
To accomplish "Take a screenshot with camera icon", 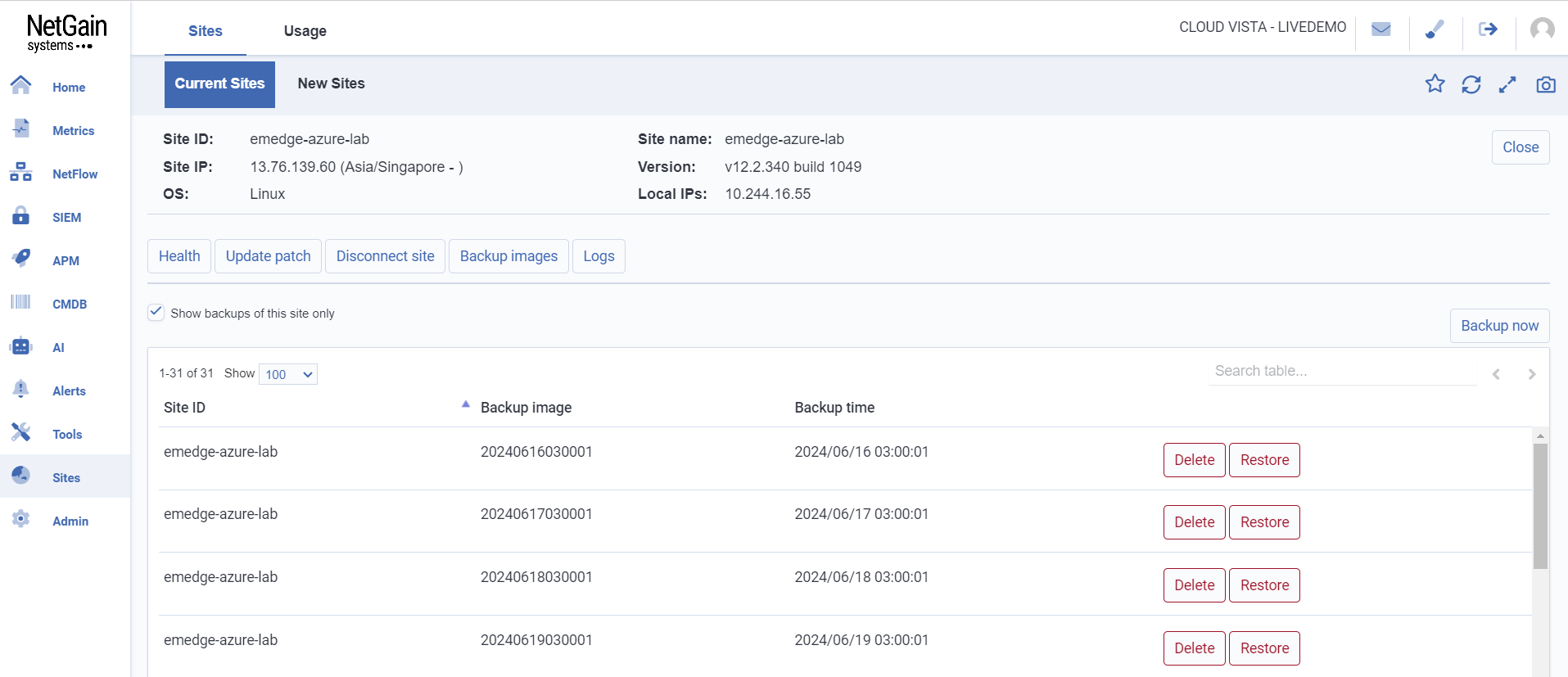I will 1546,84.
